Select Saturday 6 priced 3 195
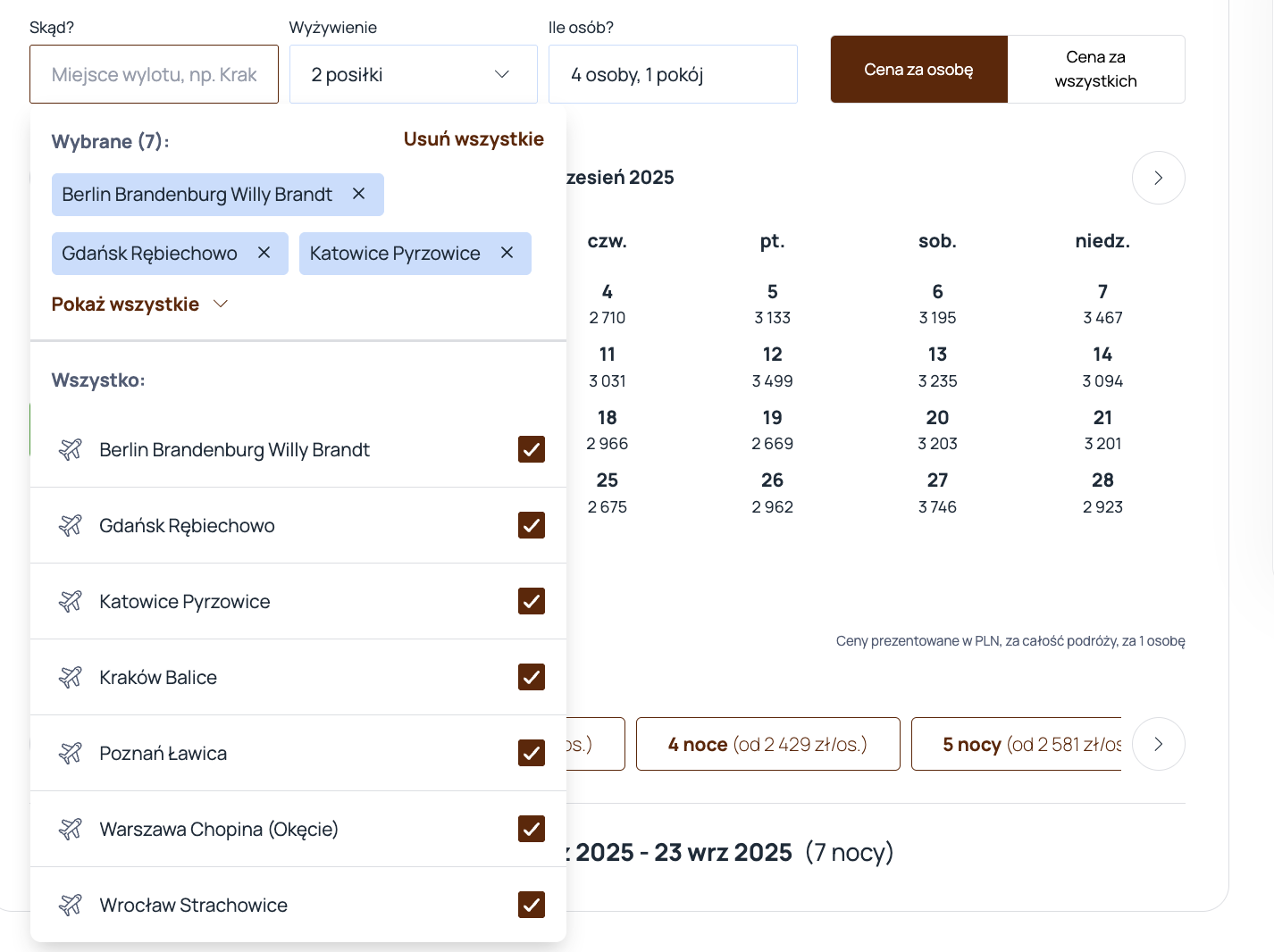The image size is (1274, 952). pos(938,305)
